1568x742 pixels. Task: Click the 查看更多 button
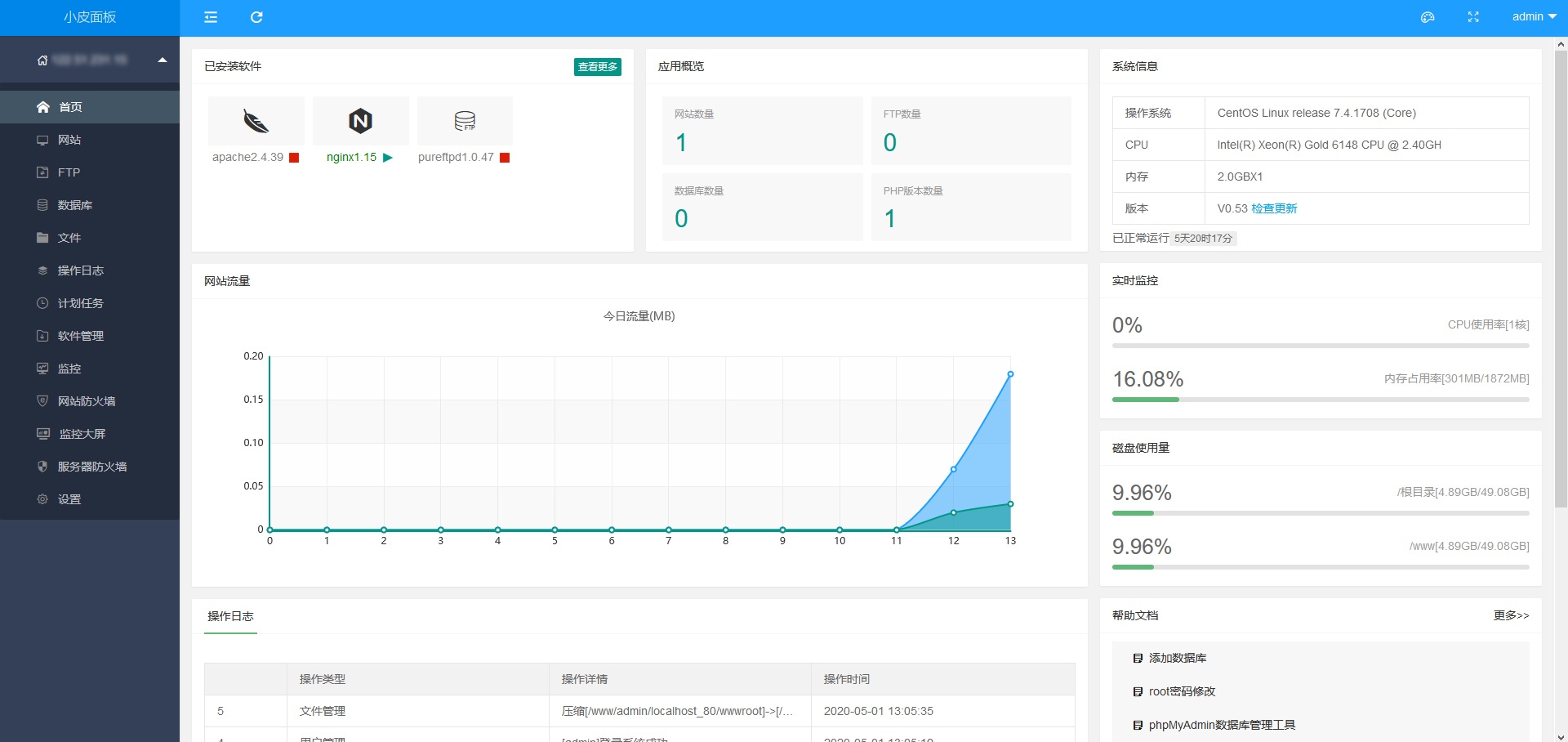(x=597, y=67)
